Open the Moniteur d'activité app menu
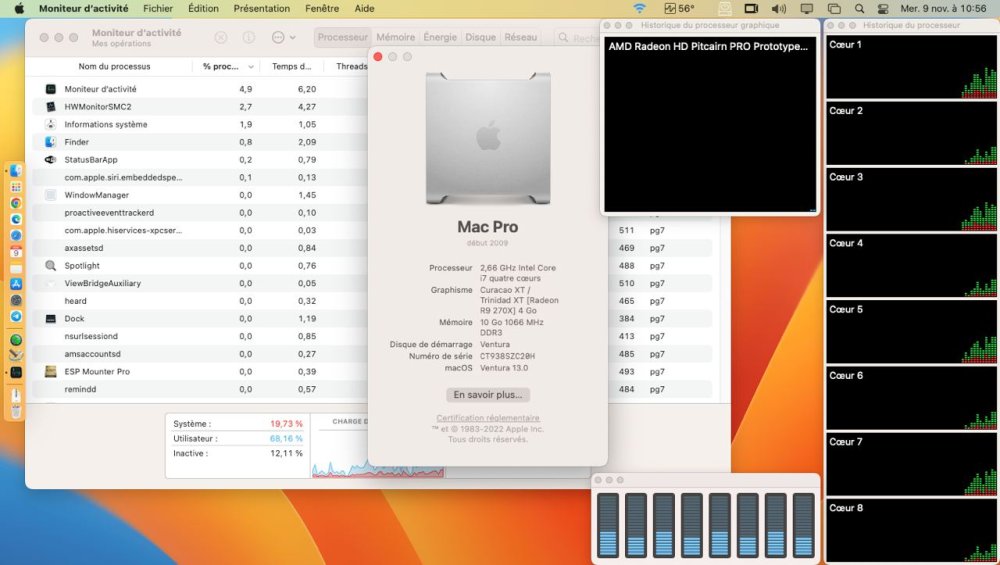Viewport: 1000px width, 565px height. click(x=84, y=8)
